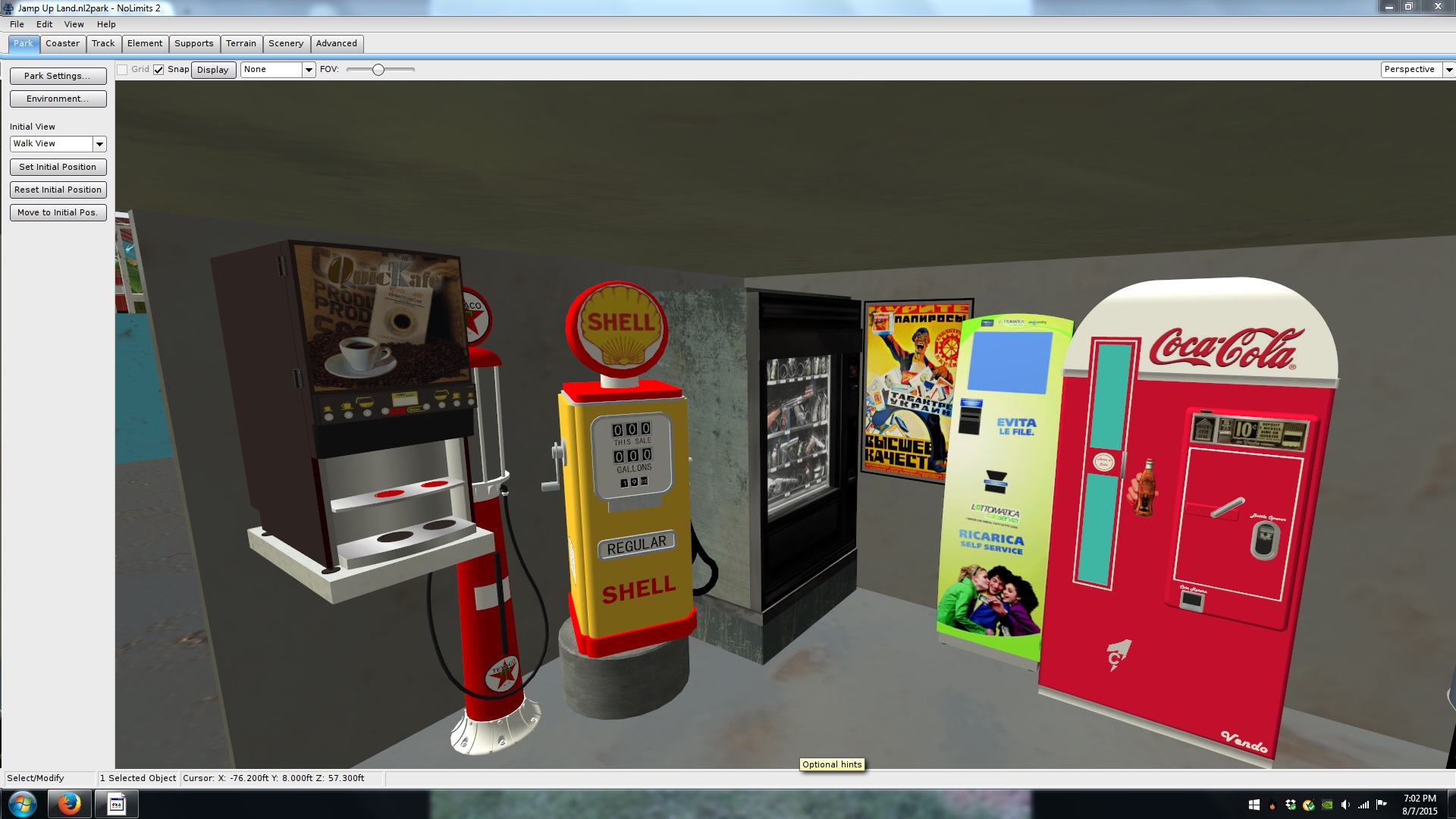This screenshot has height=819, width=1456.
Task: Enable the Grid checkbox
Action: [x=122, y=70]
